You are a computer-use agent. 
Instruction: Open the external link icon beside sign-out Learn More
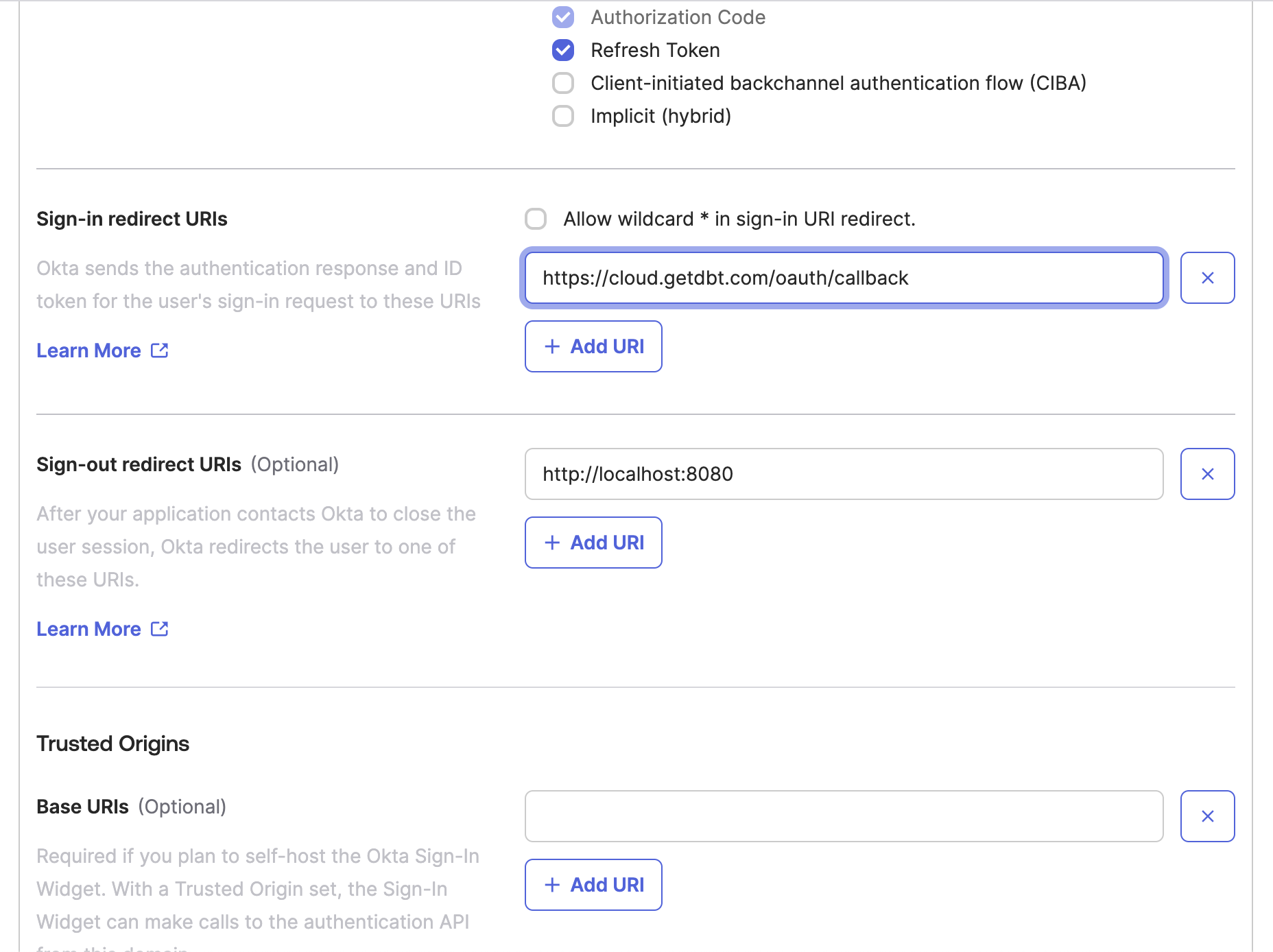[x=158, y=628]
